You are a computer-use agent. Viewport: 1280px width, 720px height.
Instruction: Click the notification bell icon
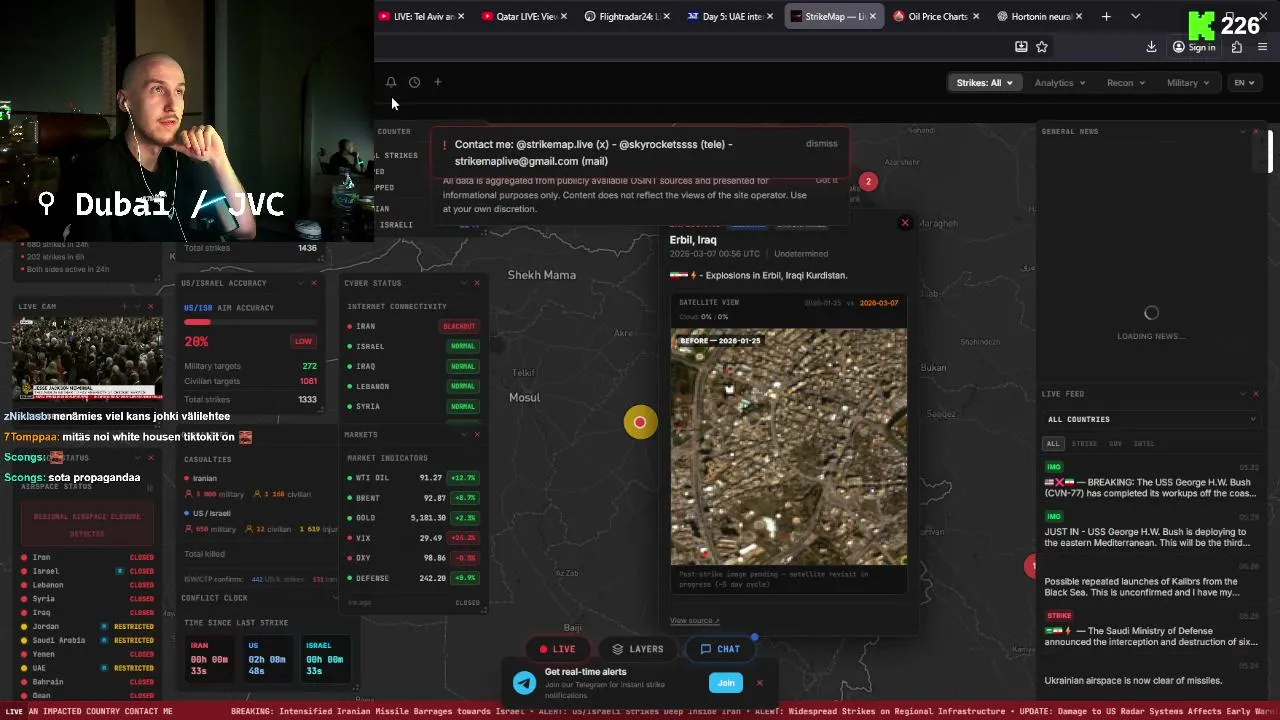391,82
